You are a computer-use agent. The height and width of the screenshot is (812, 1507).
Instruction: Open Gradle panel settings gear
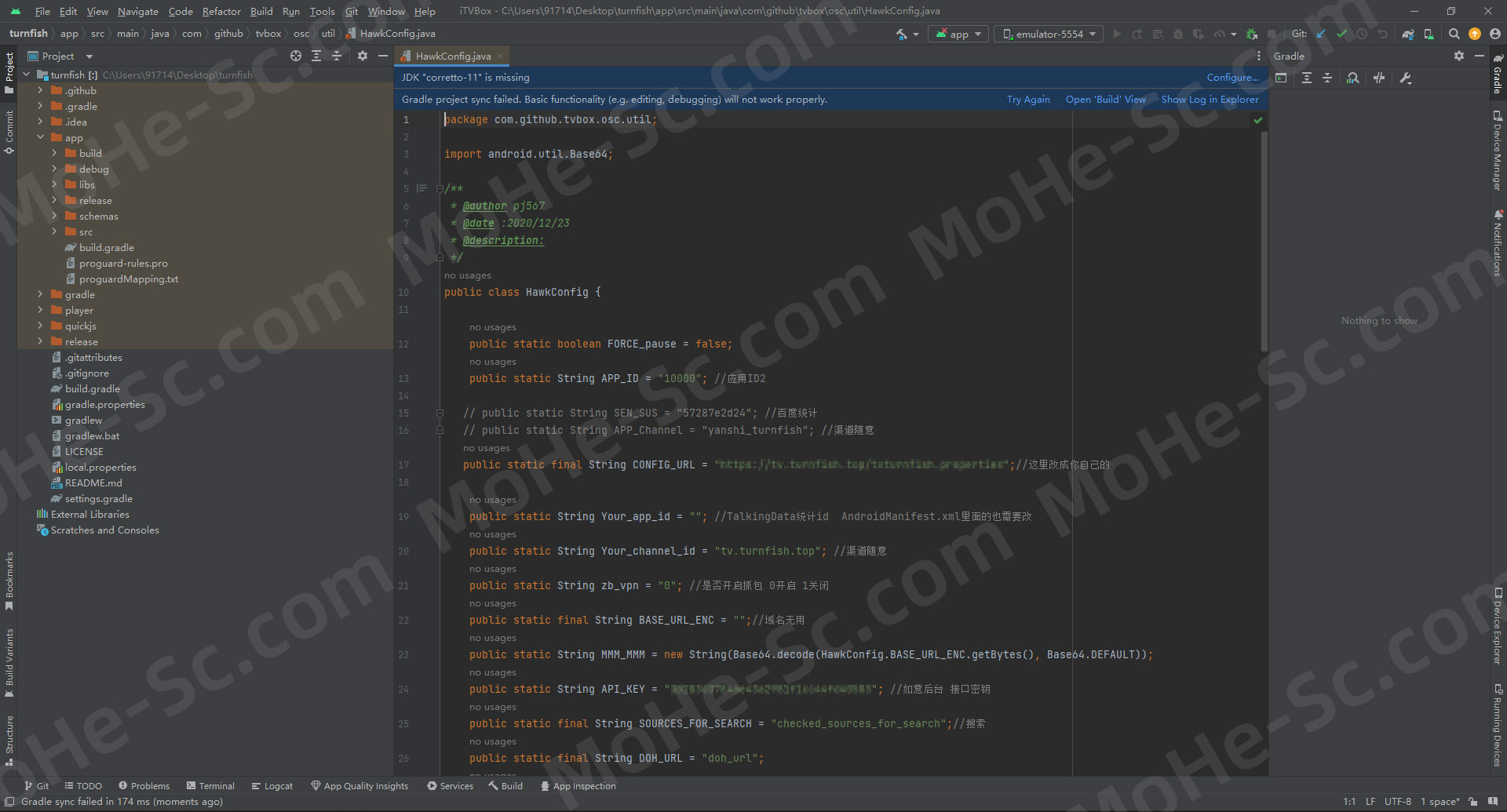tap(1458, 56)
